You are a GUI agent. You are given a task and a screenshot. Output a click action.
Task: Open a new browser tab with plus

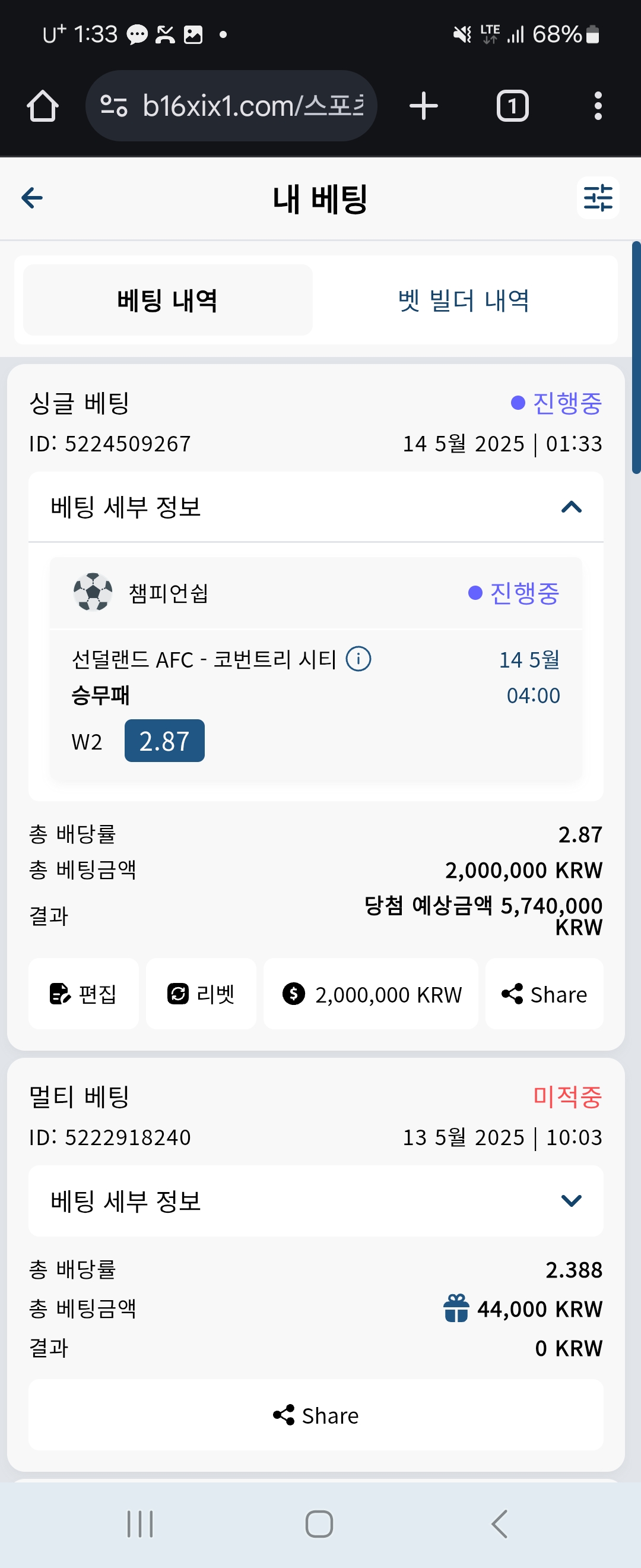[x=423, y=106]
